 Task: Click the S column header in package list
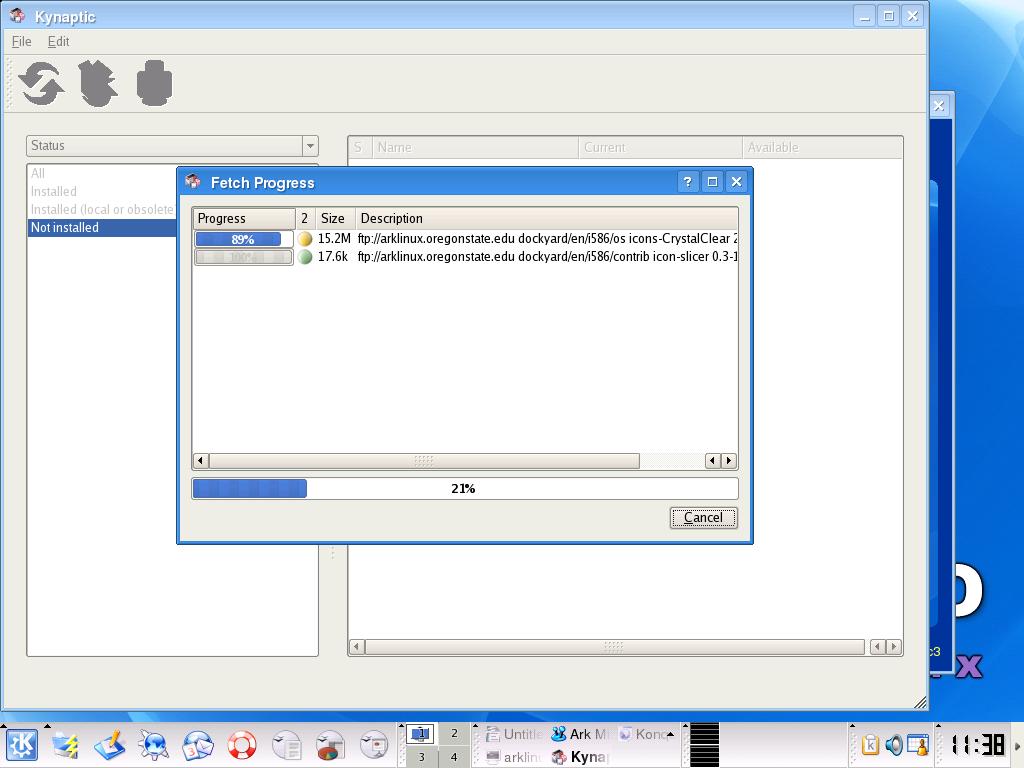point(360,148)
